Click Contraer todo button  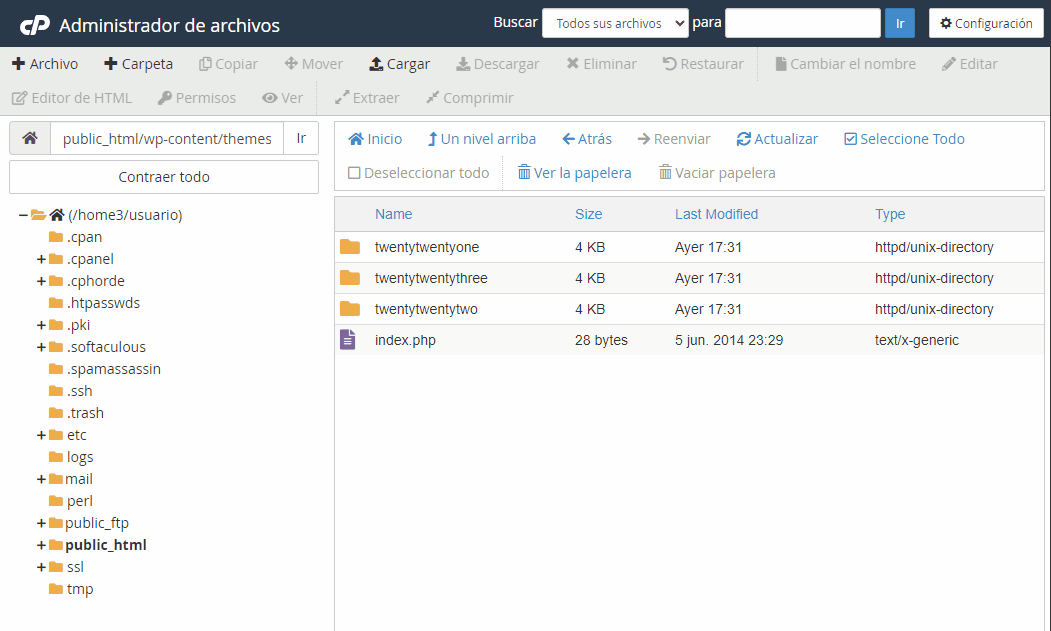164,177
